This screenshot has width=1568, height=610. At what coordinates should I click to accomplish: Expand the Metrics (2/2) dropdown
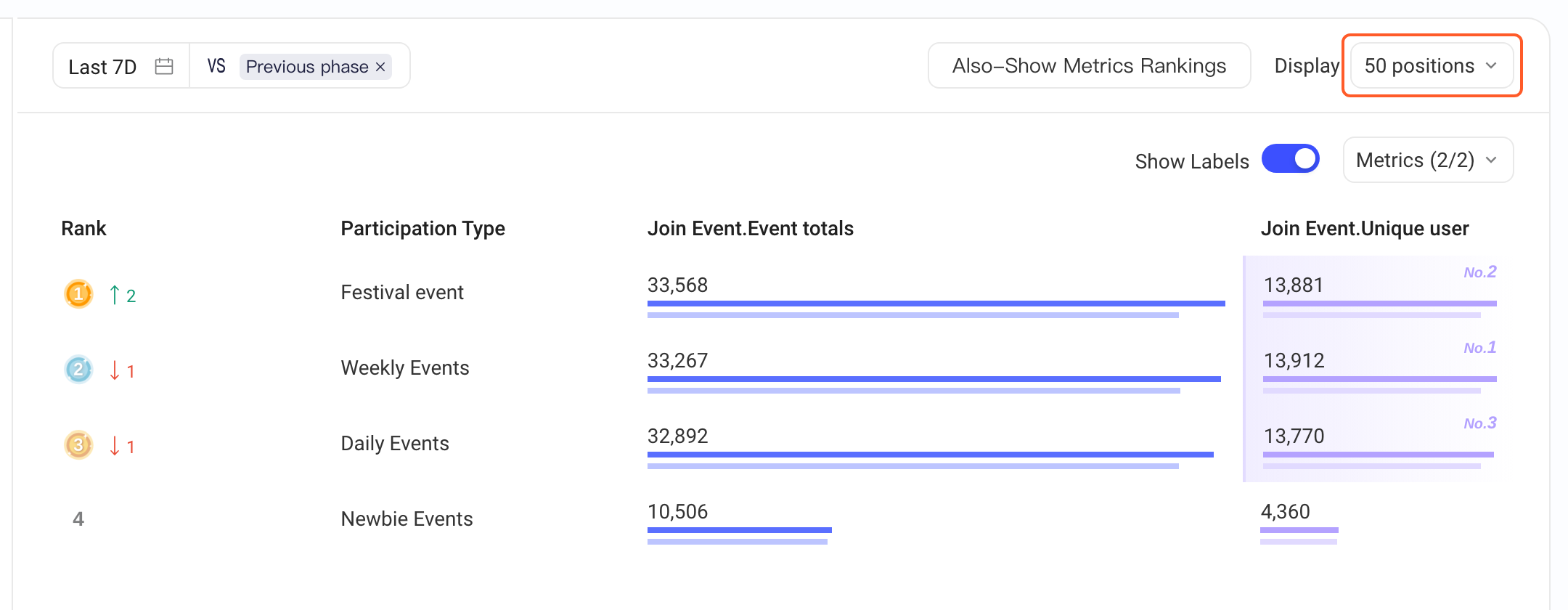1428,160
